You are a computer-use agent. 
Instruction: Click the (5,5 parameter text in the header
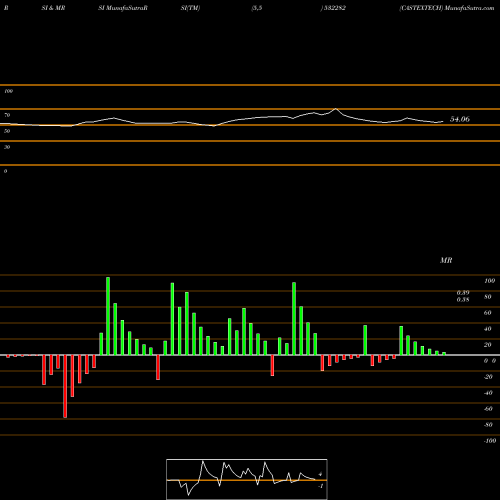pos(257,8)
